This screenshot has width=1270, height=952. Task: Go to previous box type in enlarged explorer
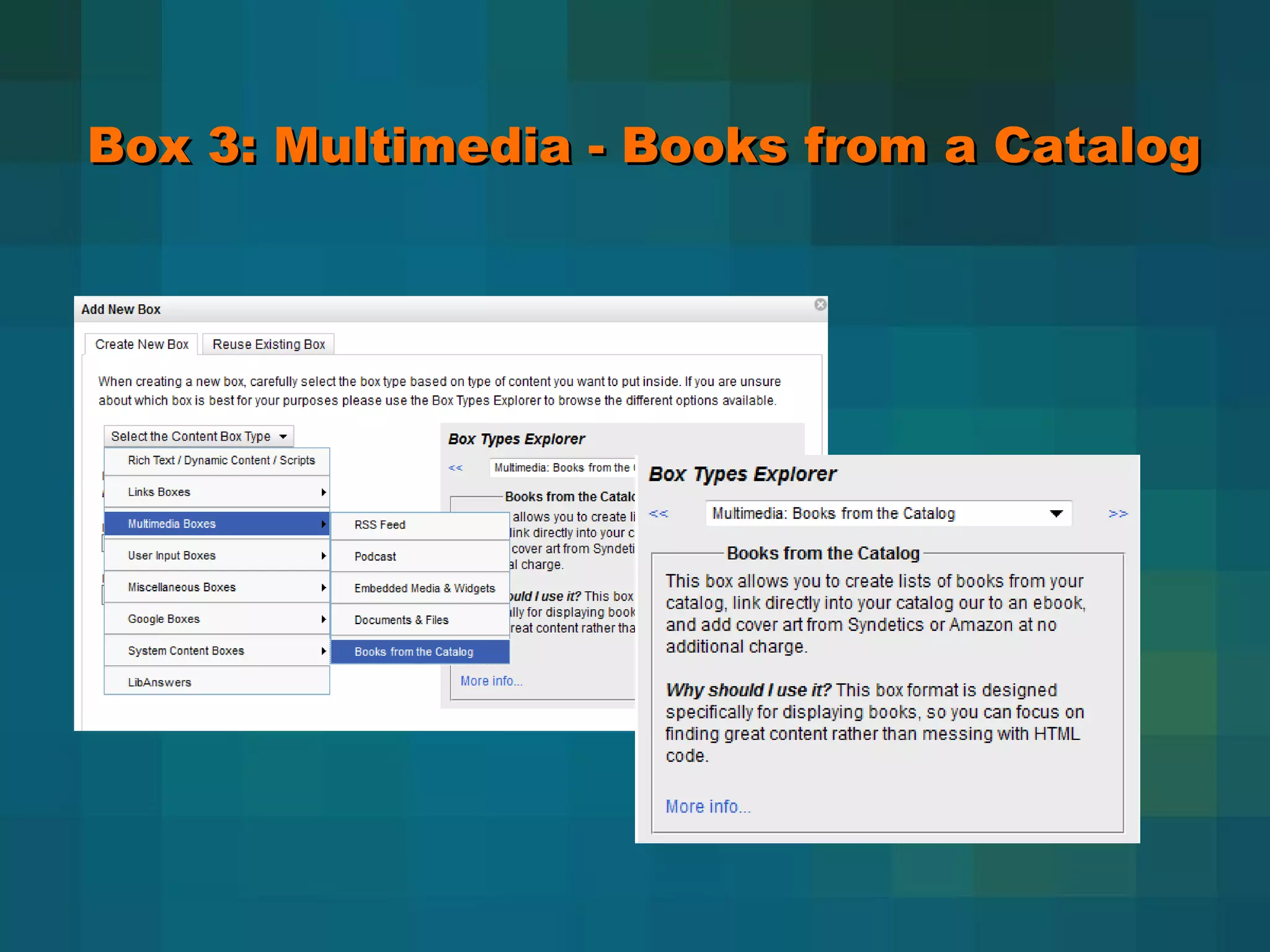click(x=659, y=513)
